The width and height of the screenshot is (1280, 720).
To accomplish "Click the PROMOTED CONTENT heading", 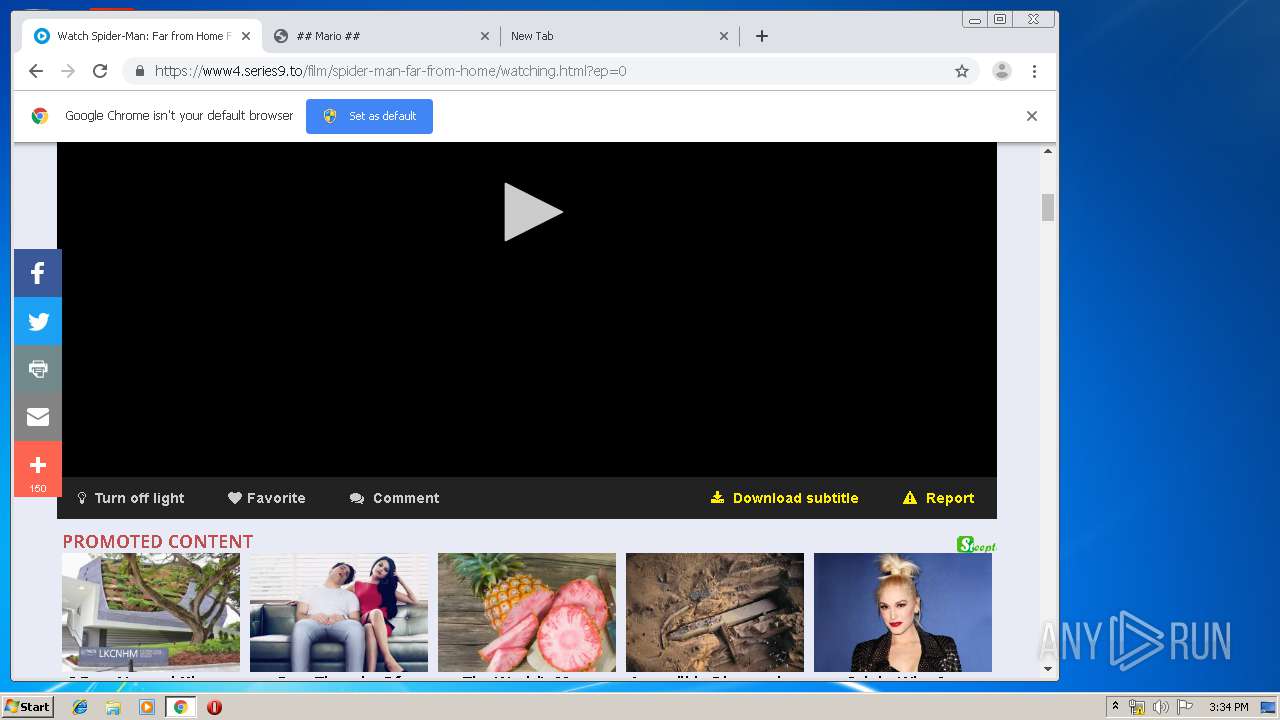I will 158,541.
